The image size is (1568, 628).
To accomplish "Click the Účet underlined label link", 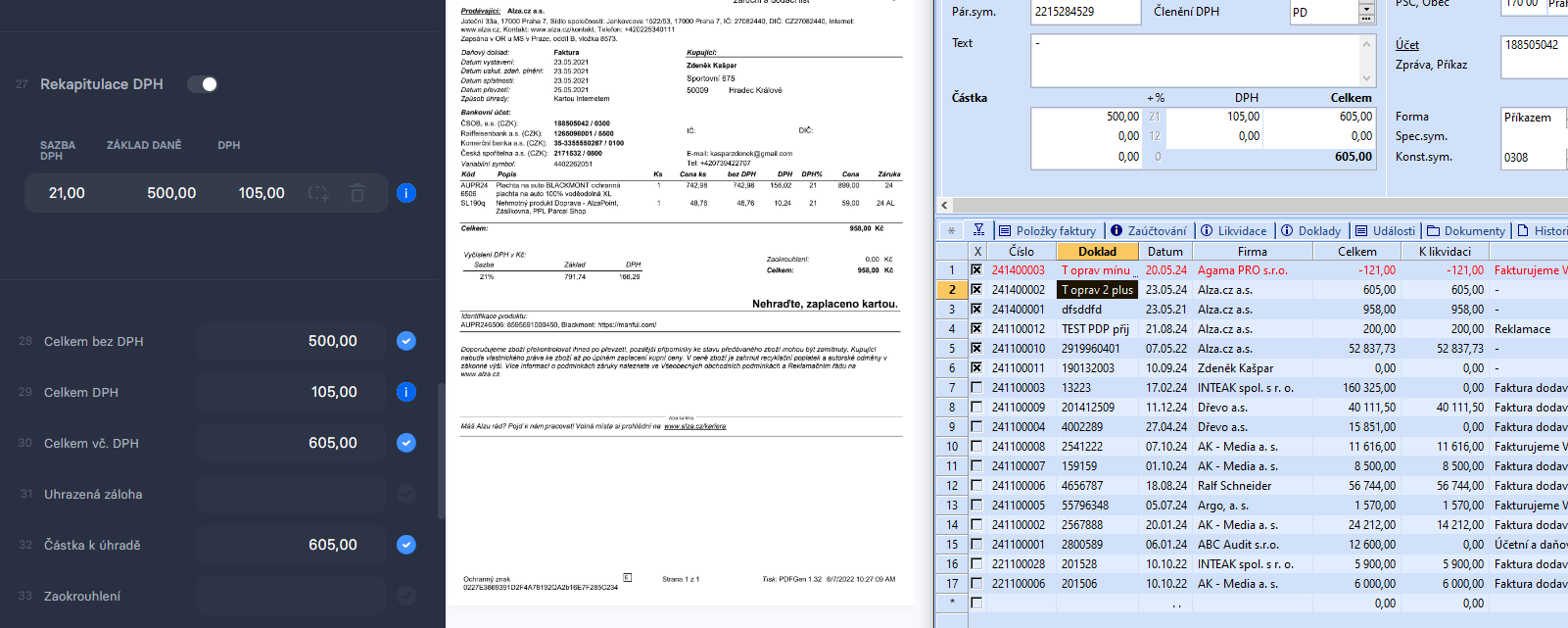I will (x=1407, y=44).
